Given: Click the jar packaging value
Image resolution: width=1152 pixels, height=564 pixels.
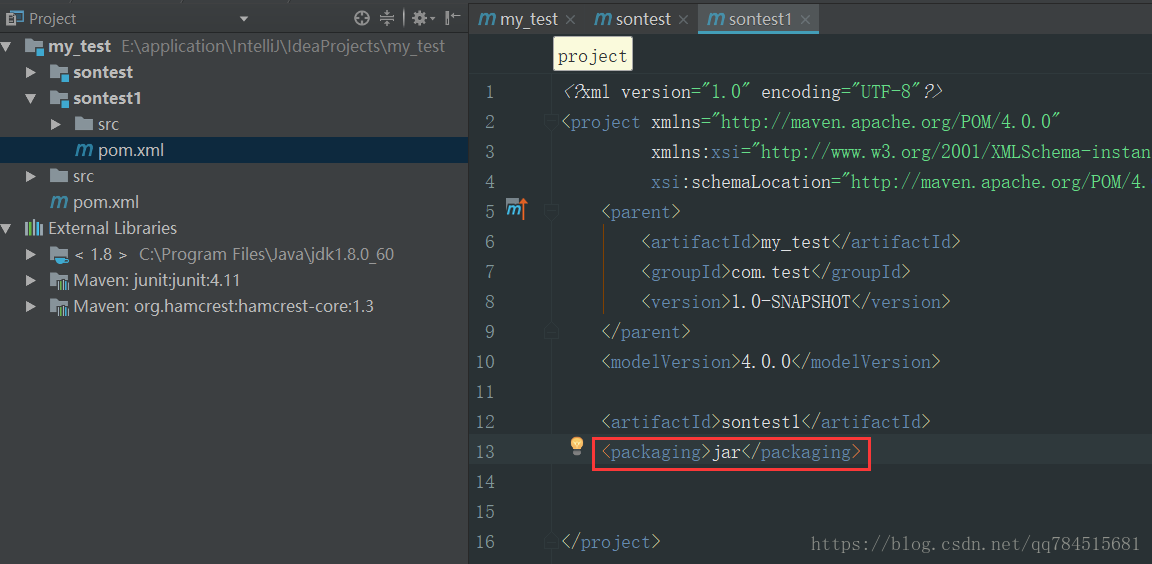Looking at the screenshot, I should [x=726, y=452].
